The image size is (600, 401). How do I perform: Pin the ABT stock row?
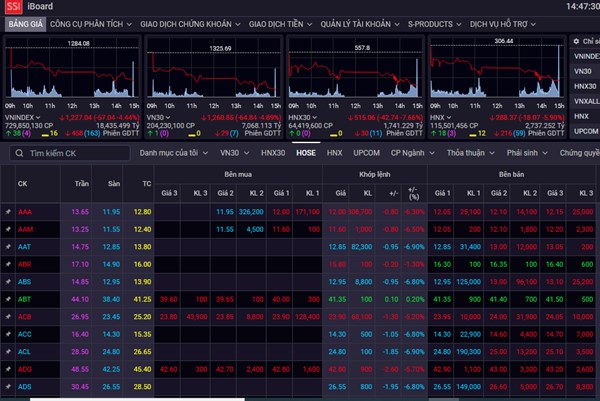[8, 299]
